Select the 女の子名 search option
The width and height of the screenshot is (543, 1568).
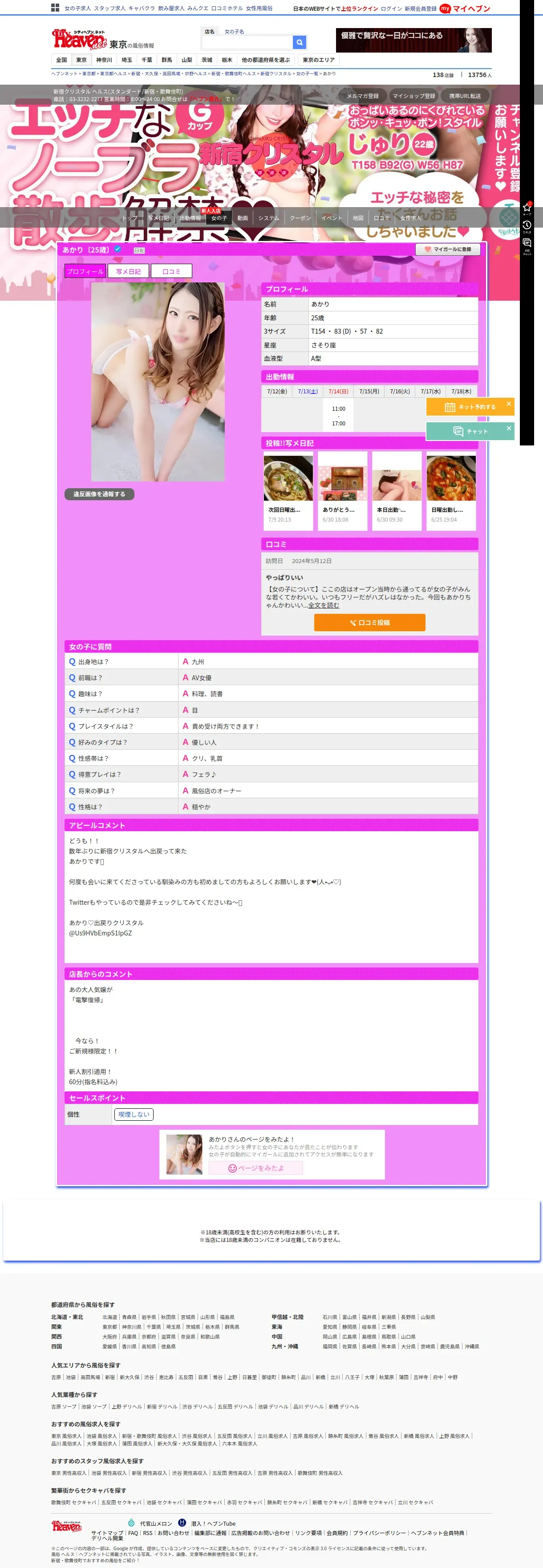click(234, 31)
